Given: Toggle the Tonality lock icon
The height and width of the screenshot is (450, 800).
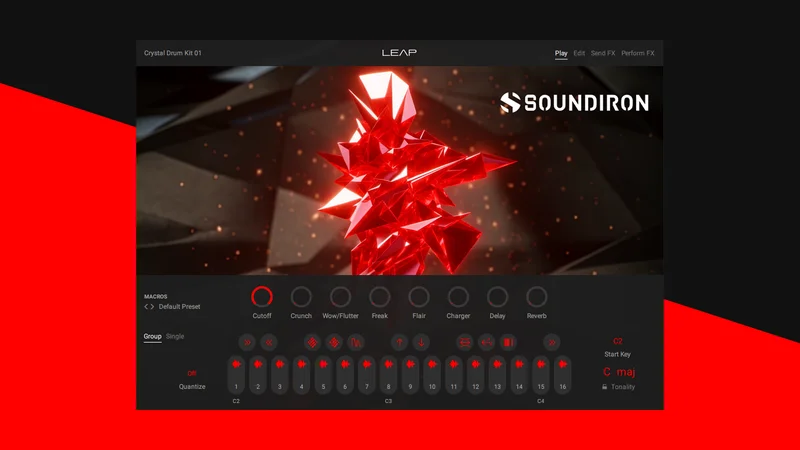Looking at the screenshot, I should point(605,387).
